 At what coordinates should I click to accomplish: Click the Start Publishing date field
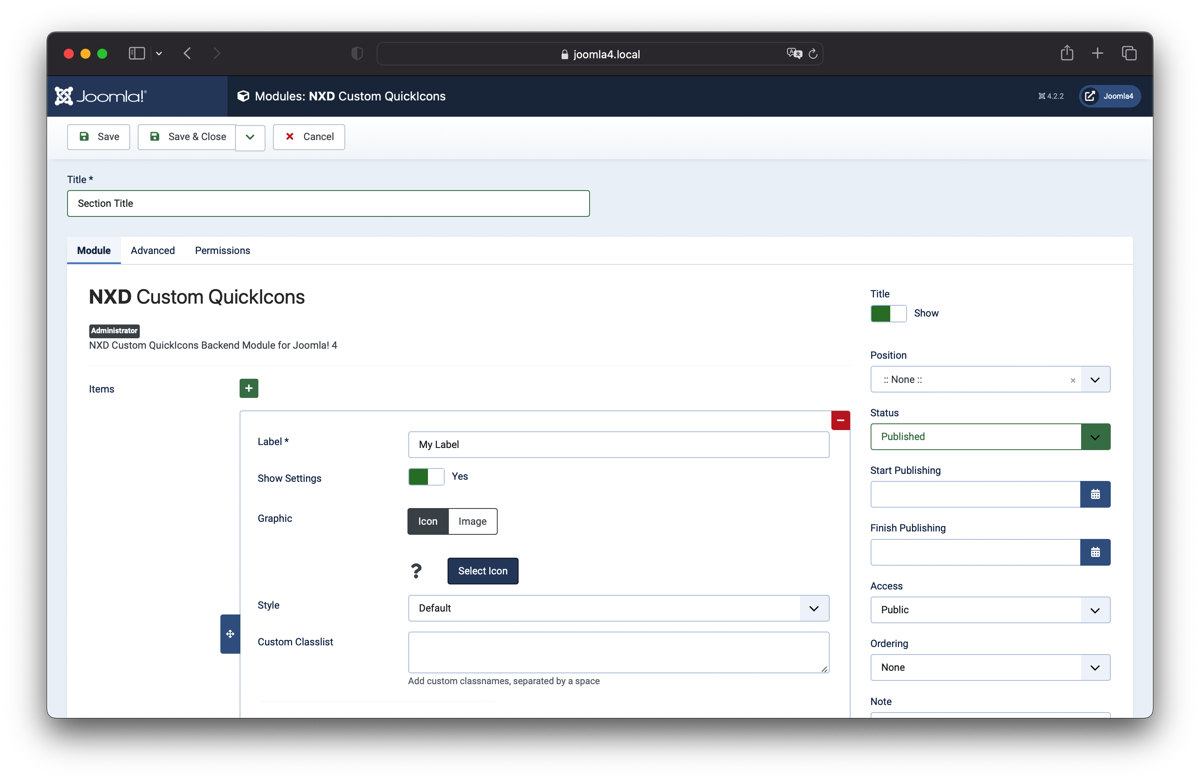[976, 494]
